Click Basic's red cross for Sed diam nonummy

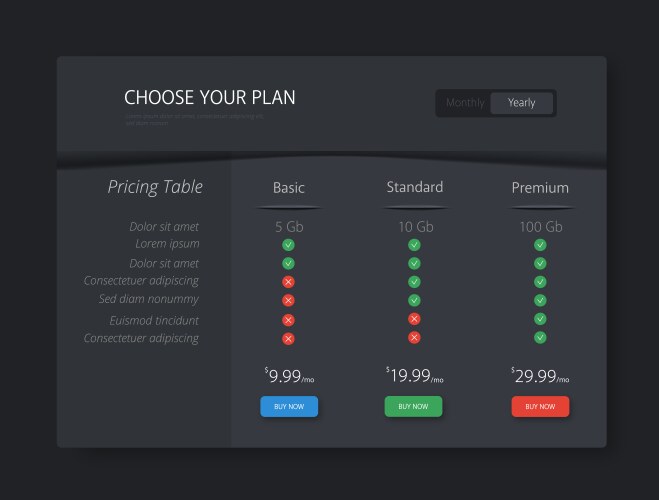288,300
